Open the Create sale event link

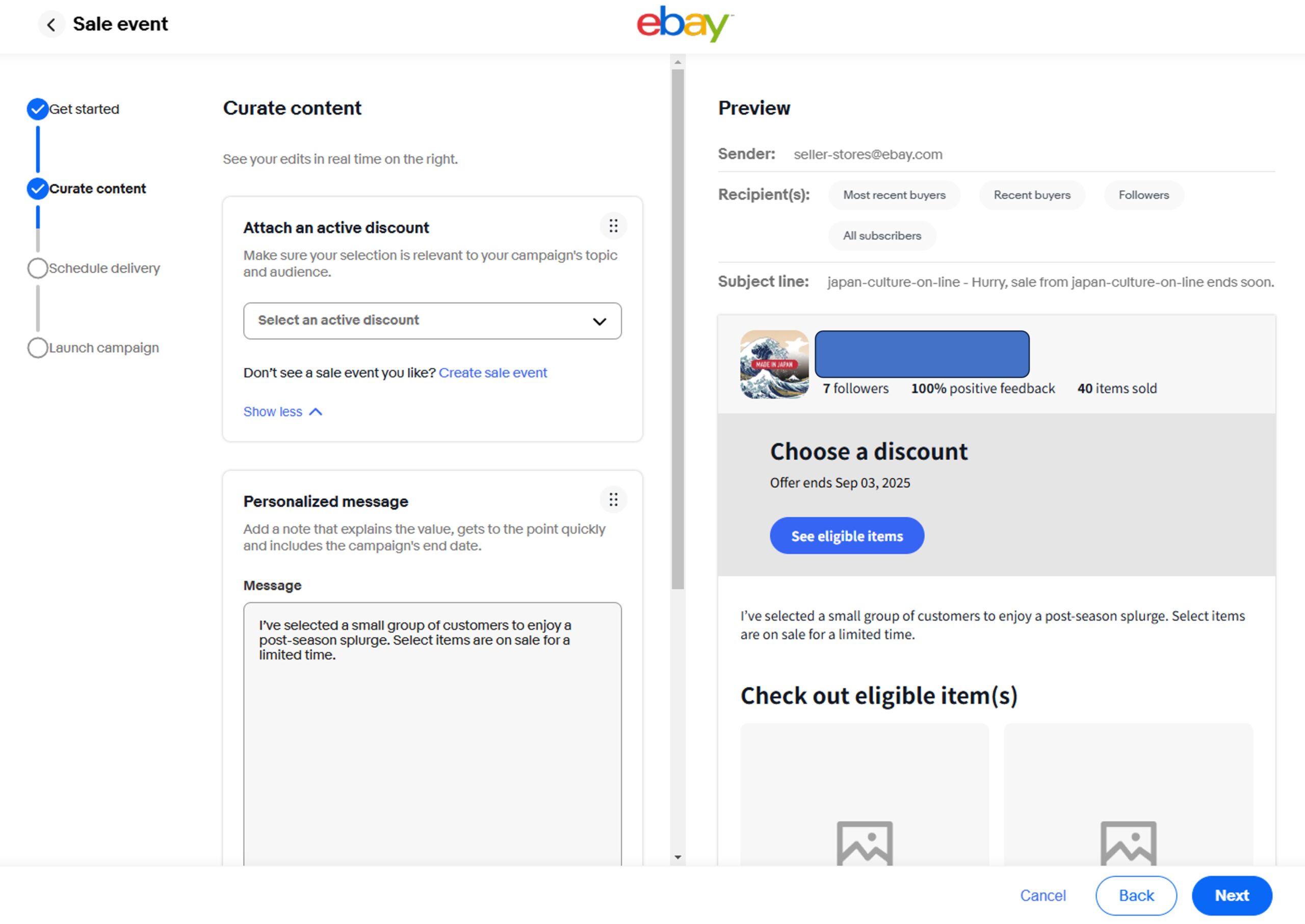coord(492,373)
